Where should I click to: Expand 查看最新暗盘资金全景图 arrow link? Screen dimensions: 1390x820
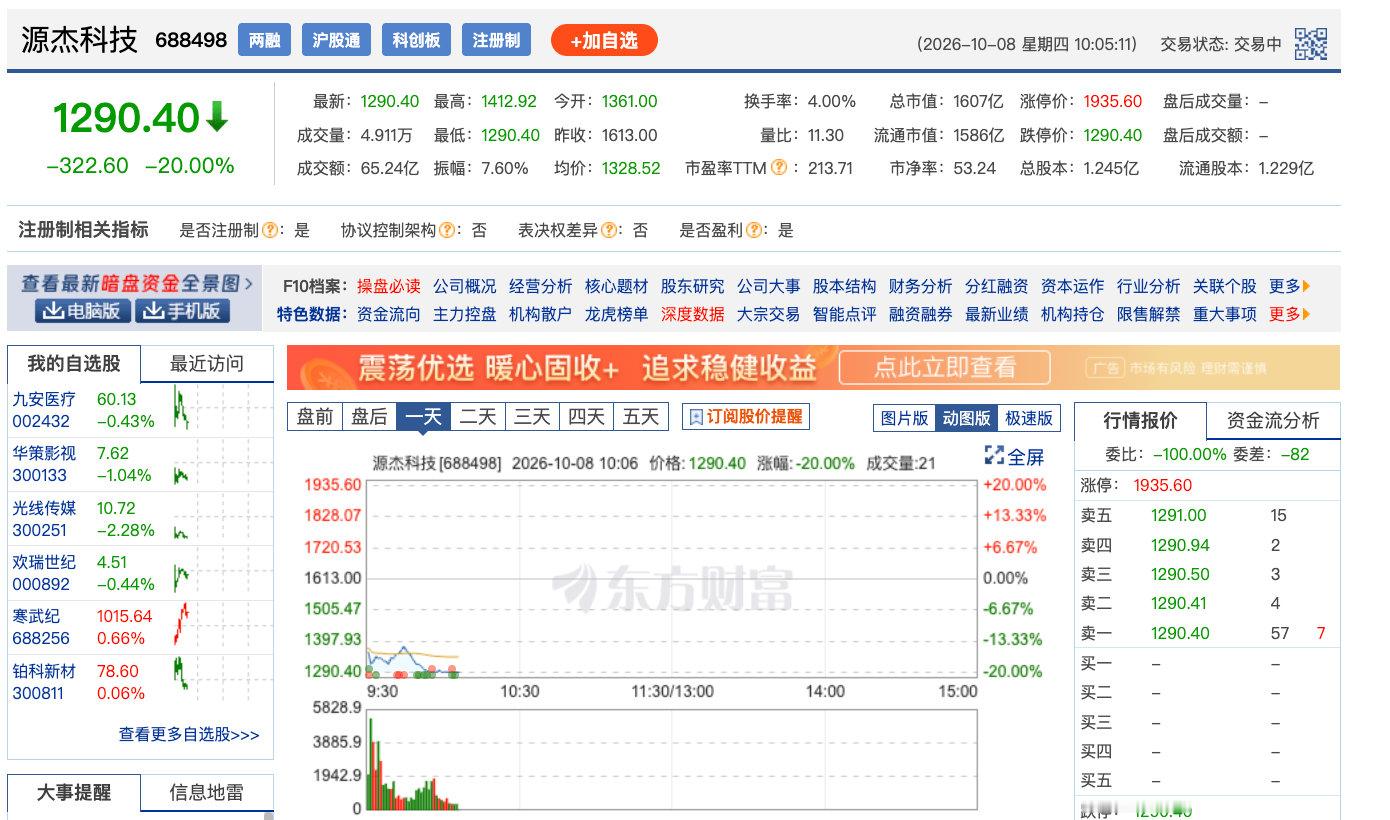tap(138, 283)
